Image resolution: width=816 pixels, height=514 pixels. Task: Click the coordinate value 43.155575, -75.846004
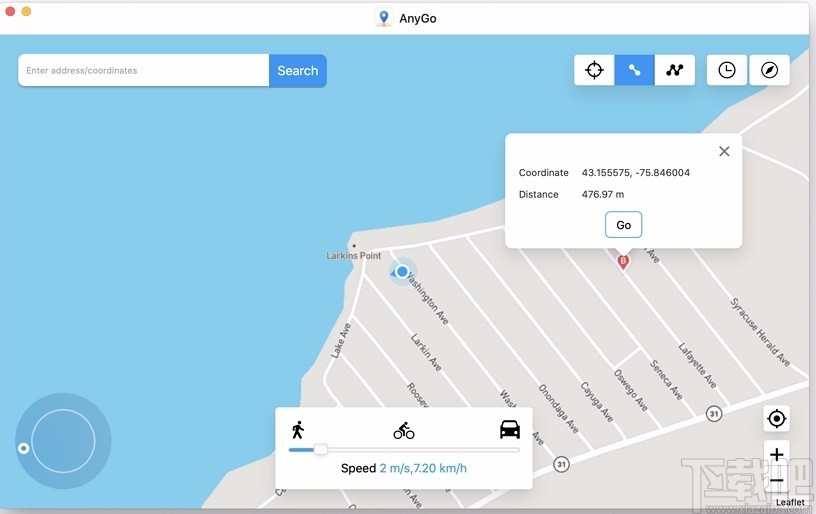pyautogui.click(x=635, y=173)
